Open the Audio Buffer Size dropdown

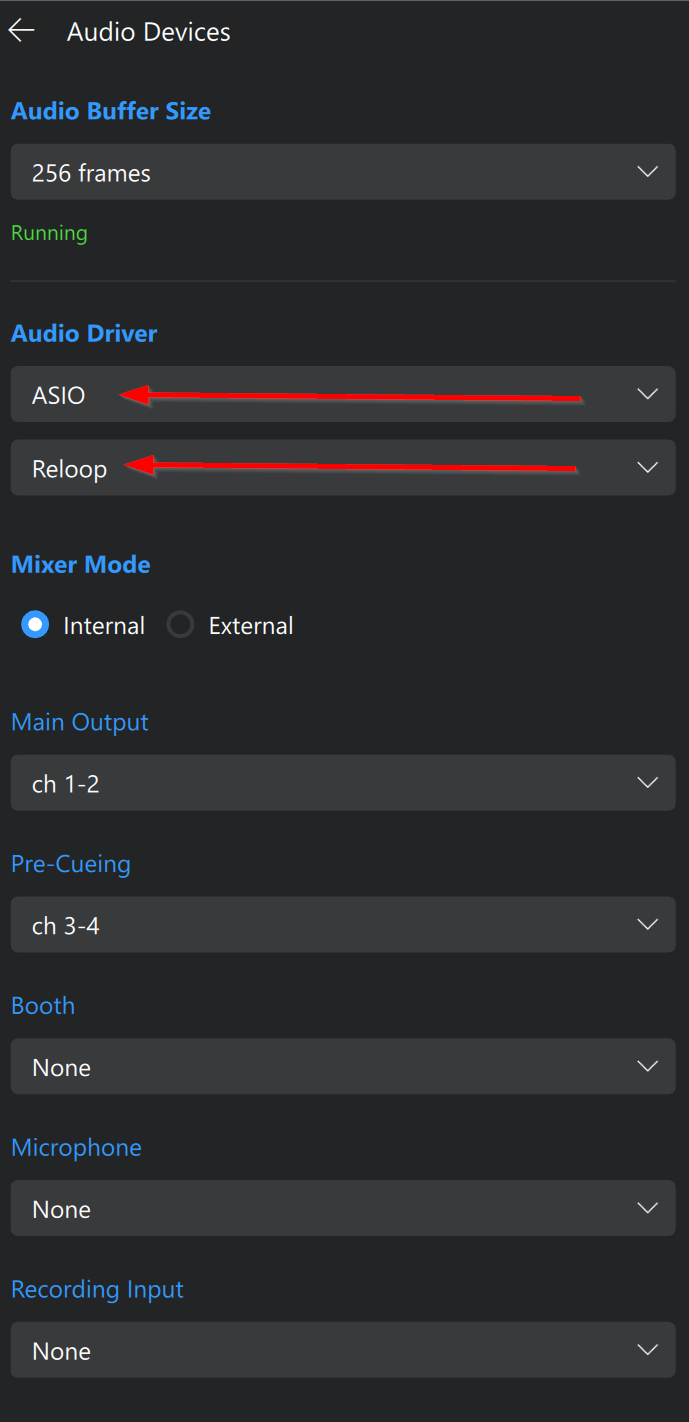(342, 172)
